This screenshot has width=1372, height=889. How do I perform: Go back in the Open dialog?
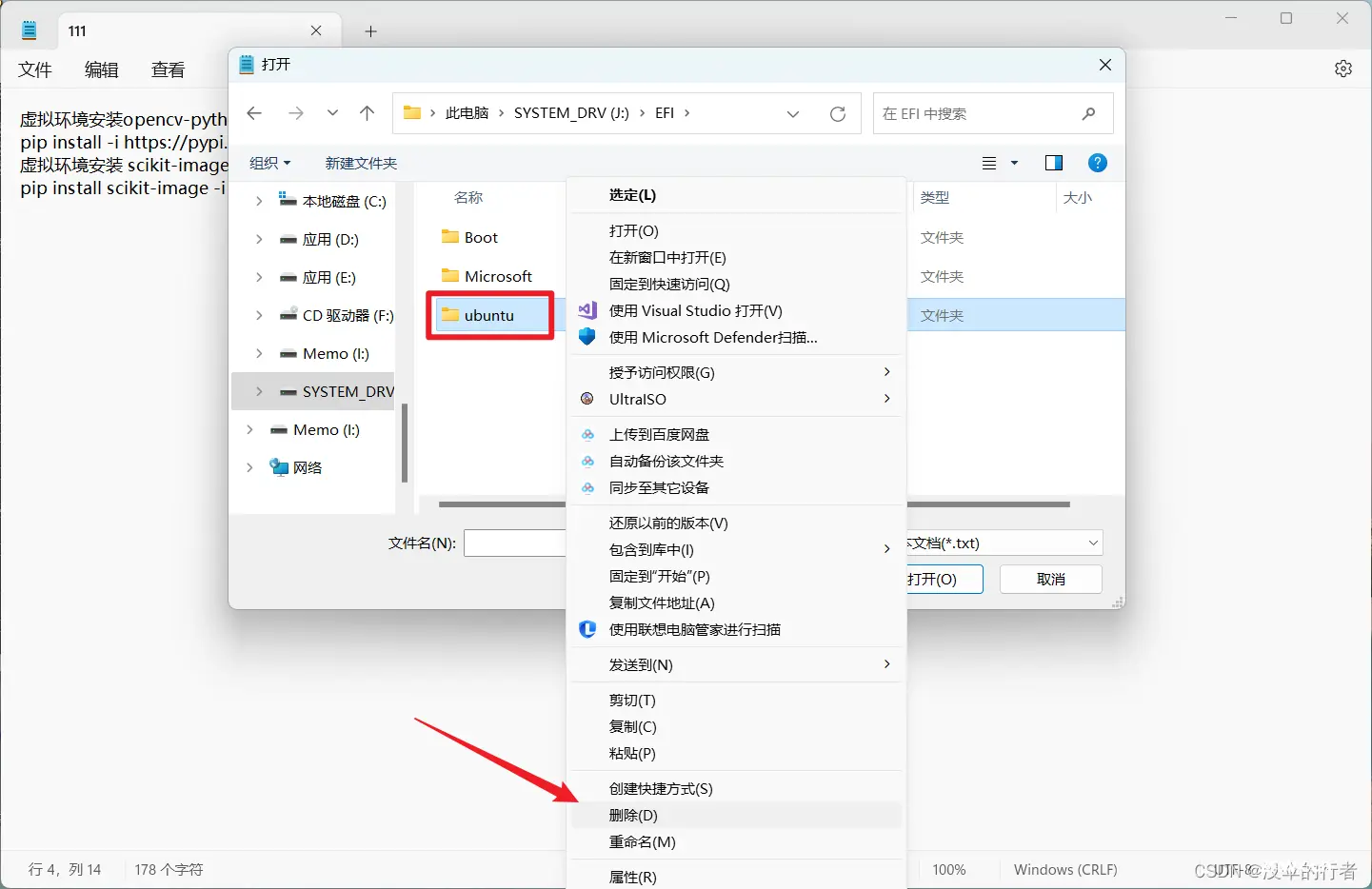(254, 113)
